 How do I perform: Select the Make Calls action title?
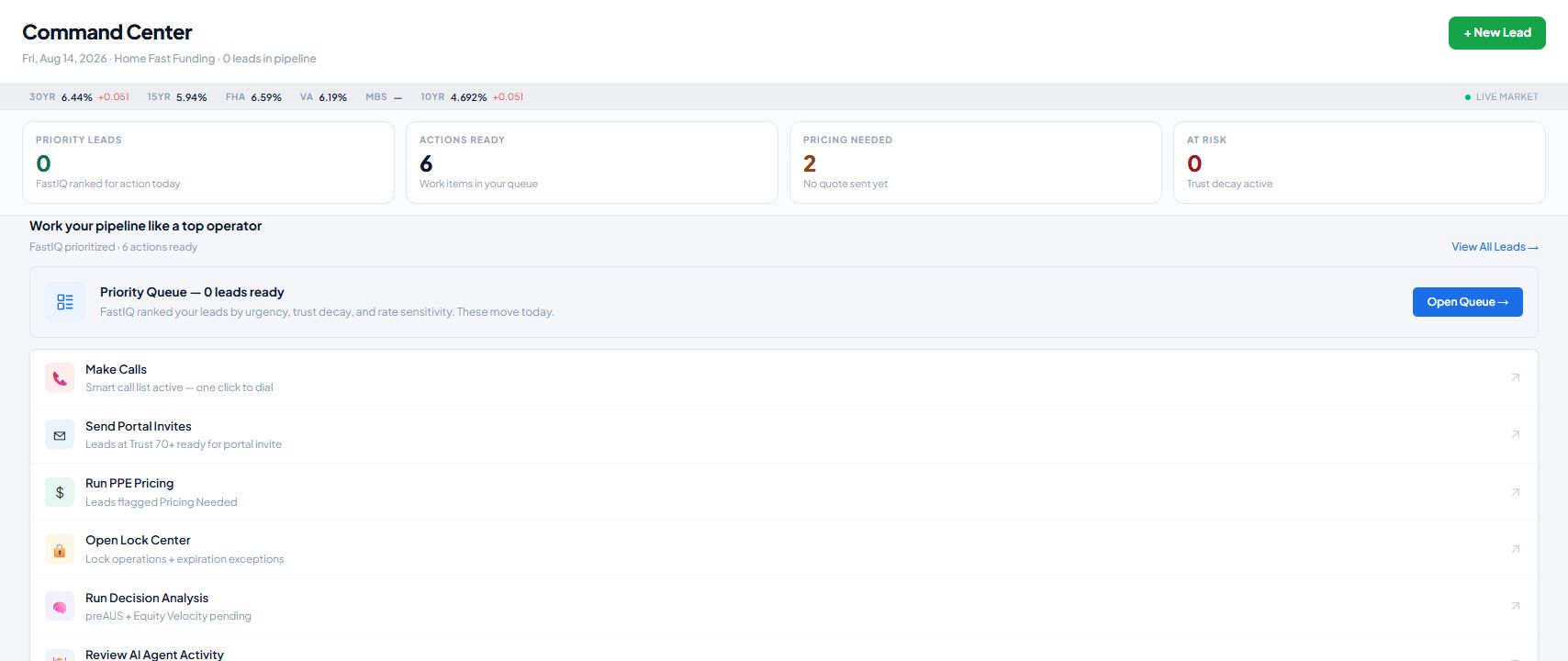point(116,369)
